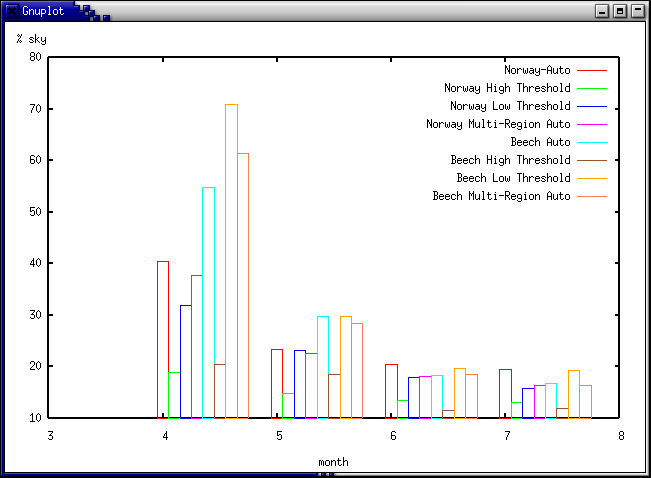This screenshot has width=651, height=478.
Task: Click the cyan Beech Auto bar in month 4
Action: point(208,300)
